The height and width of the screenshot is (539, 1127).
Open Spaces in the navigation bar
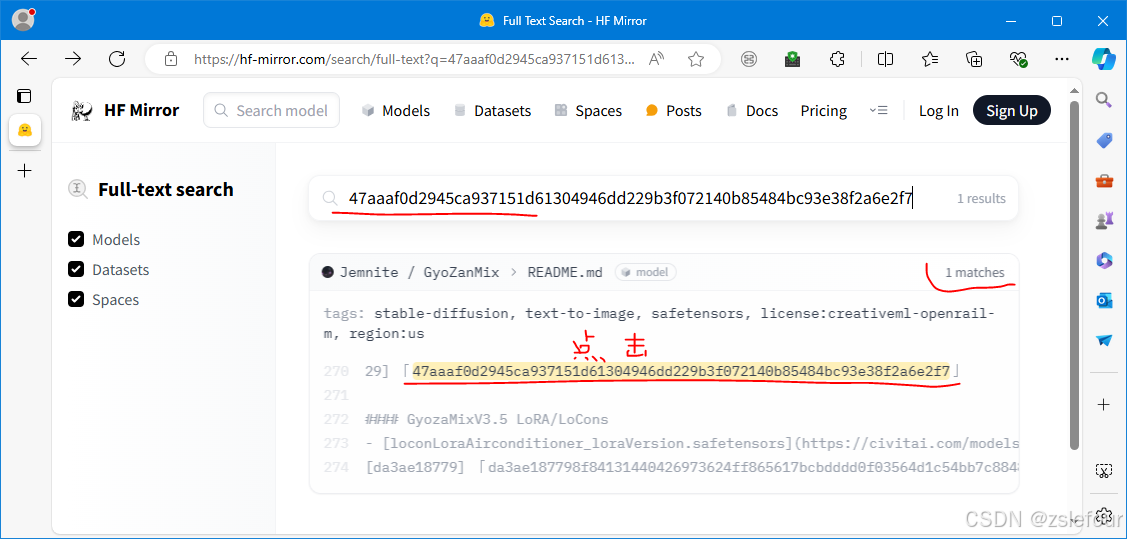click(588, 111)
